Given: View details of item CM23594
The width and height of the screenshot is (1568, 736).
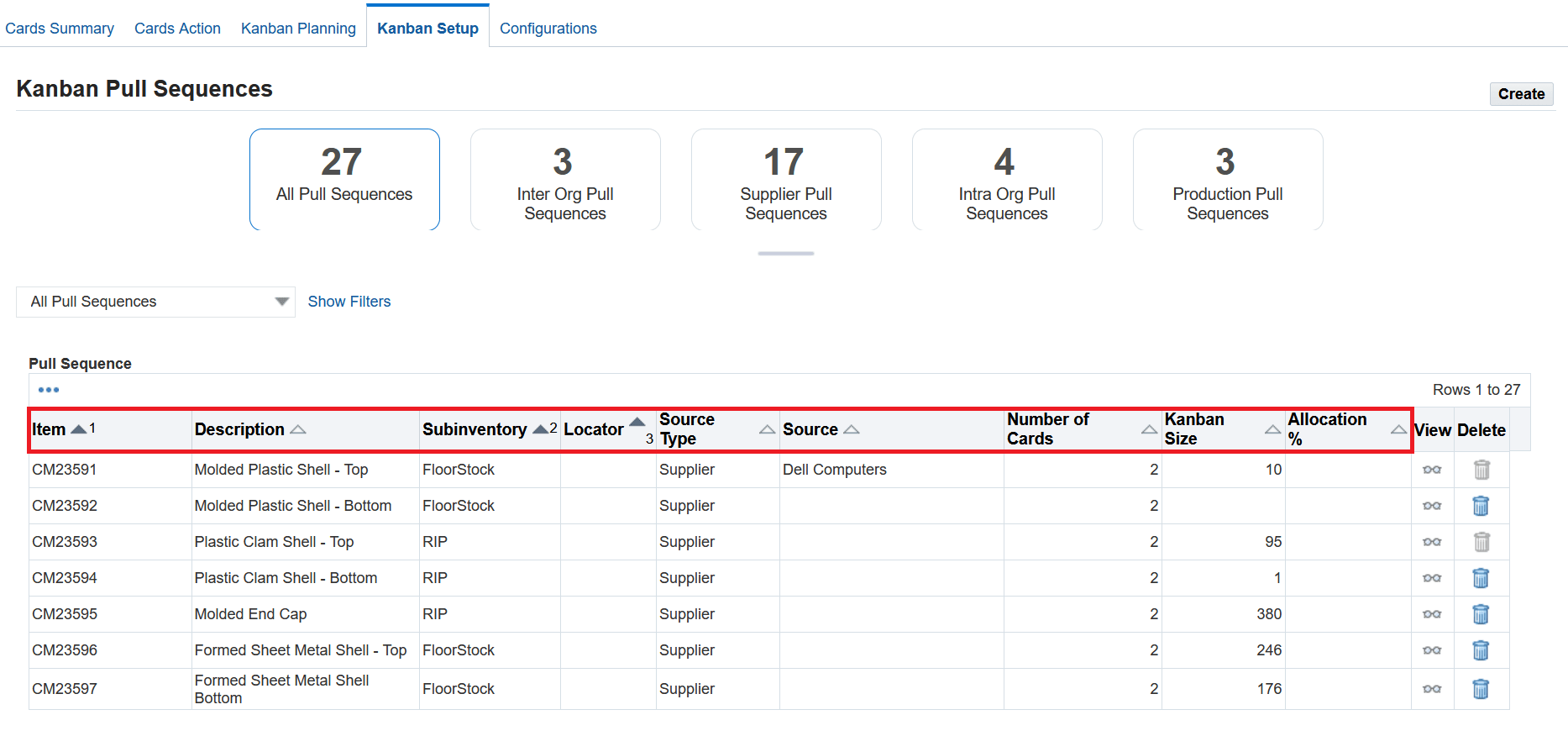Looking at the screenshot, I should click(x=1432, y=578).
